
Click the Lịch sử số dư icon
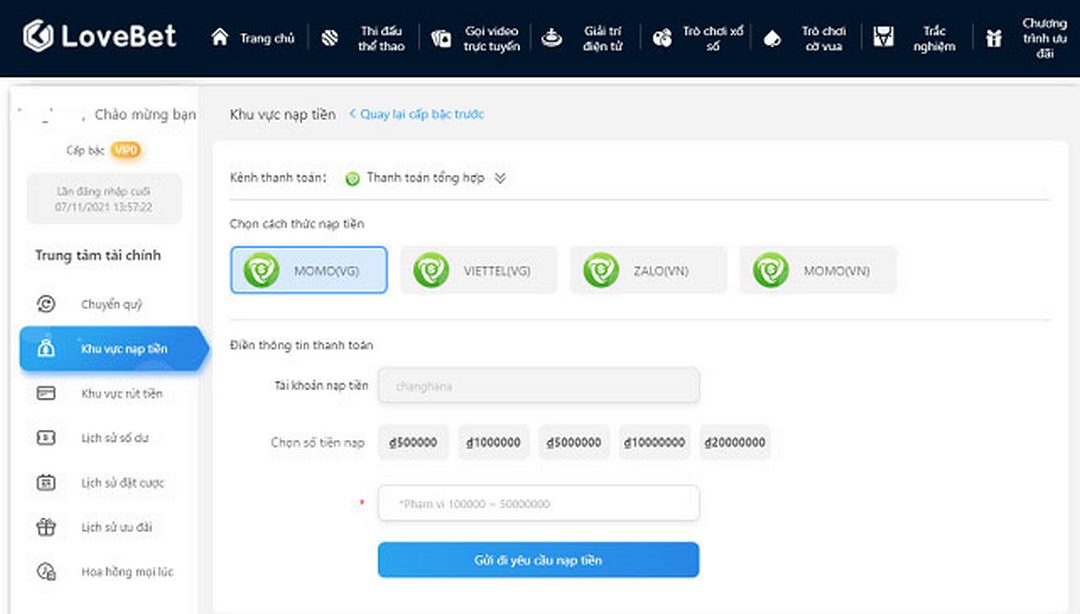pos(46,438)
